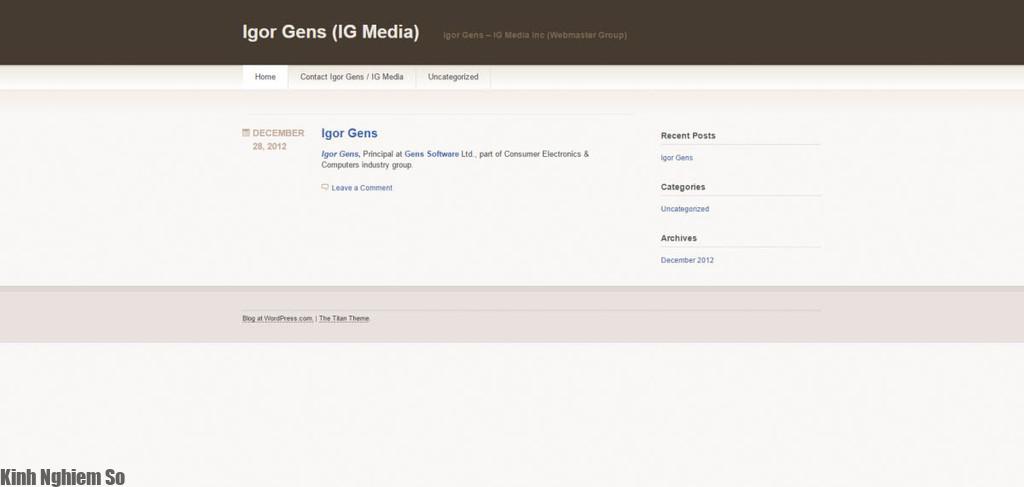The width and height of the screenshot is (1024, 487).
Task: Click Leave a Comment link
Action: [x=362, y=188]
